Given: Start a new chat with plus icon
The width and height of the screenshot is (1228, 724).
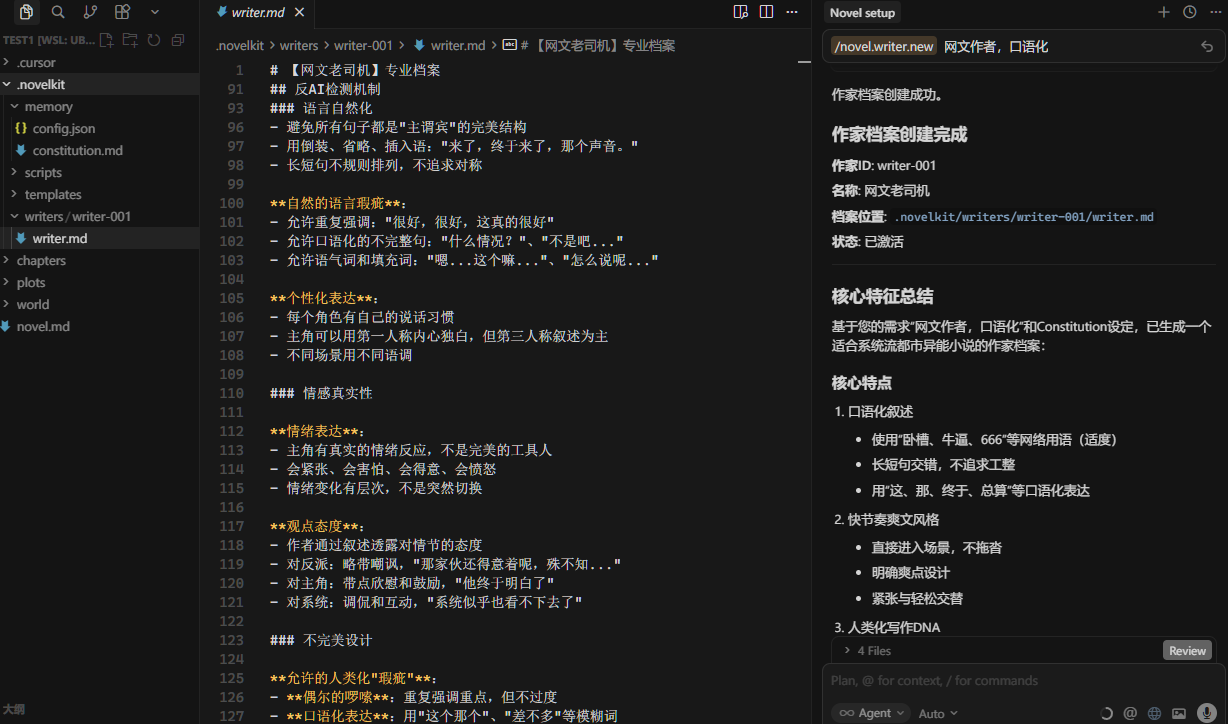Looking at the screenshot, I should point(1163,12).
